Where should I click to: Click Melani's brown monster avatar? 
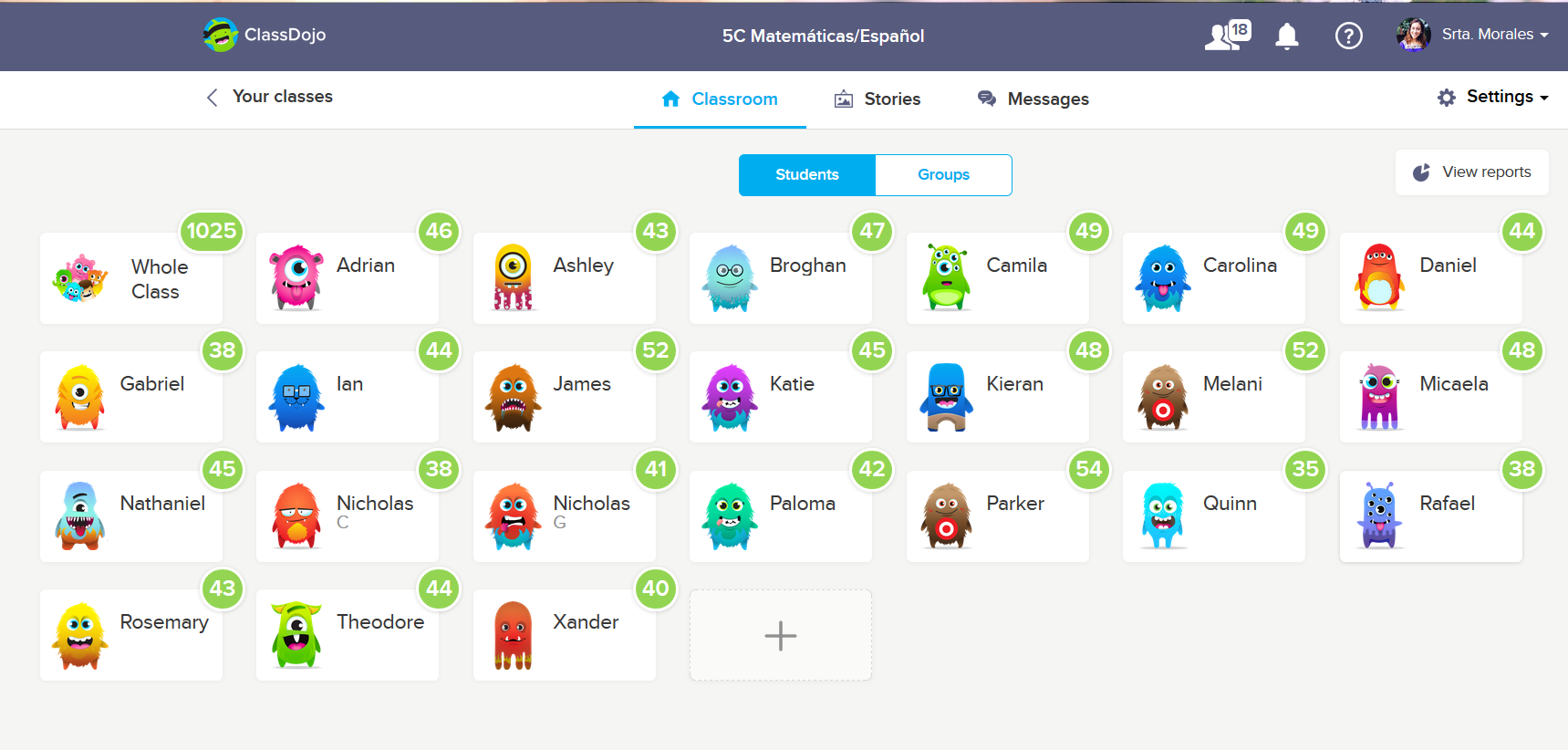click(x=1163, y=397)
